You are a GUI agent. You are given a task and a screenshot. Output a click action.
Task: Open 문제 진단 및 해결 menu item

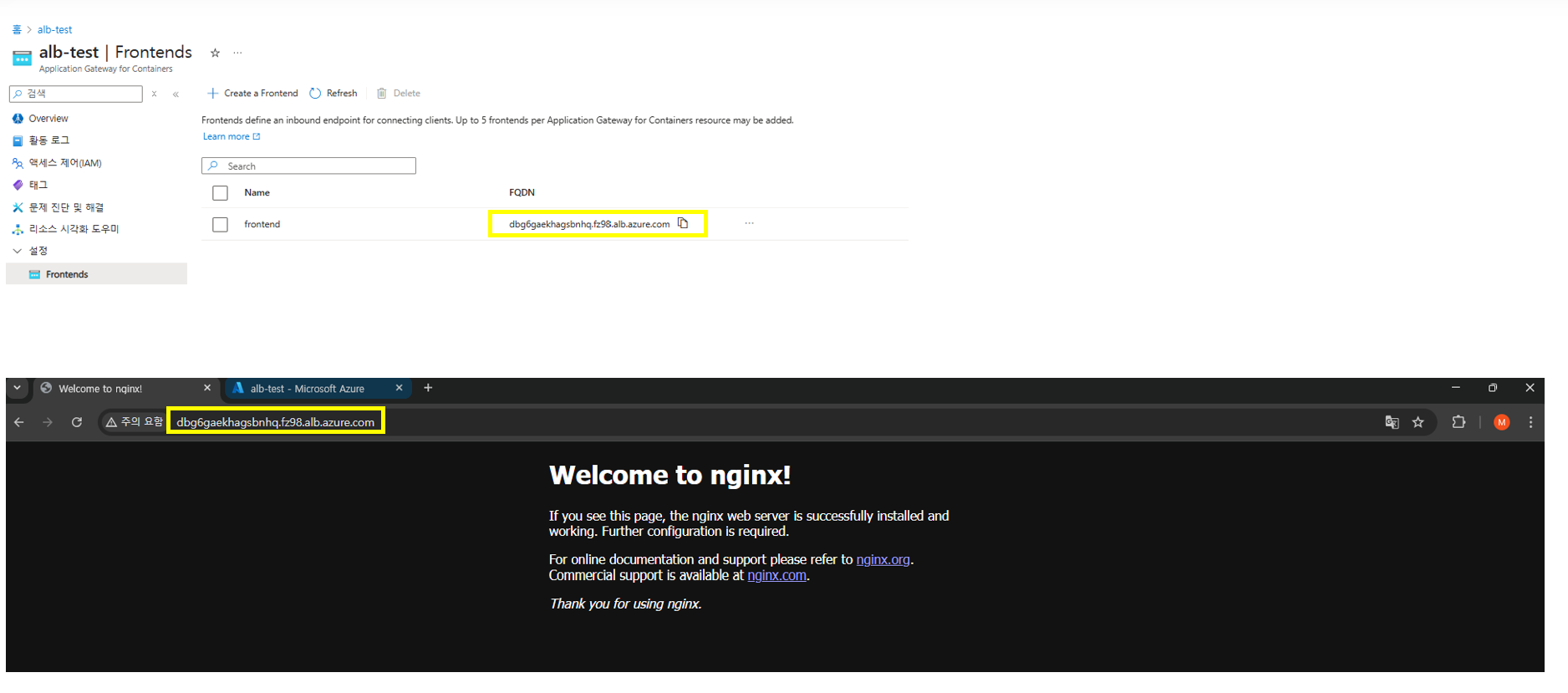click(x=66, y=207)
